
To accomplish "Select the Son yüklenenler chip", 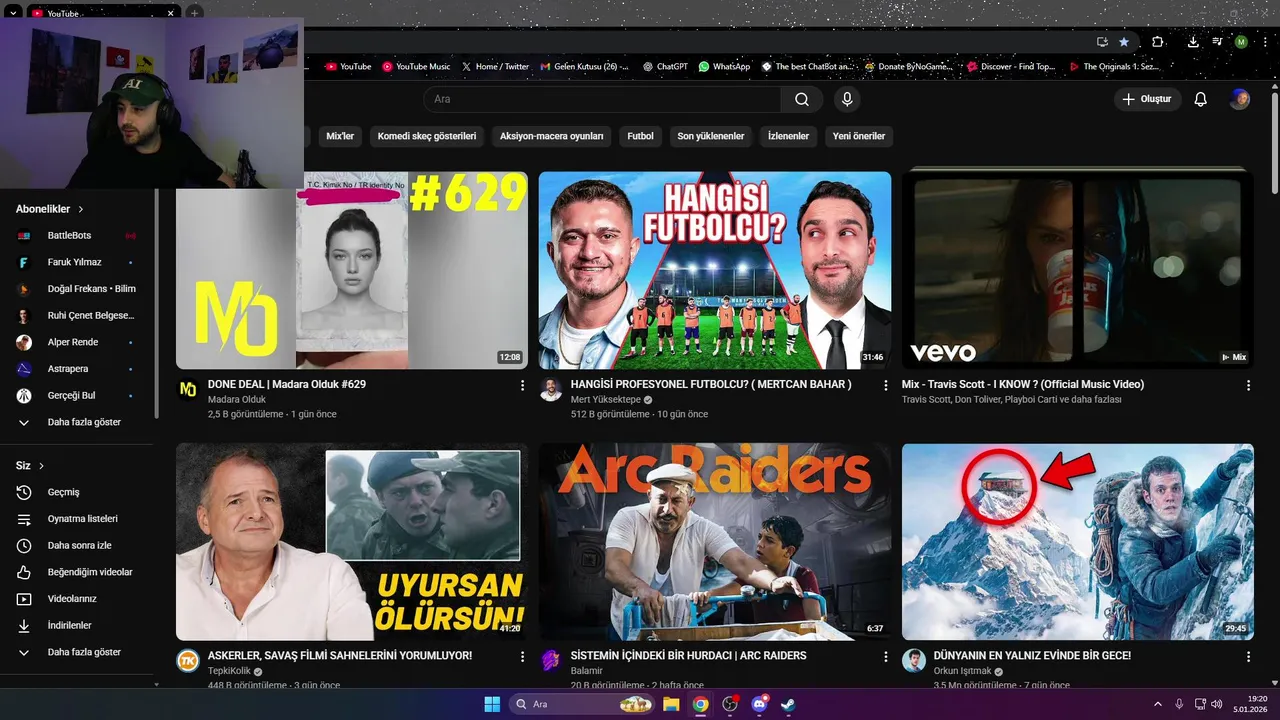I will click(711, 136).
